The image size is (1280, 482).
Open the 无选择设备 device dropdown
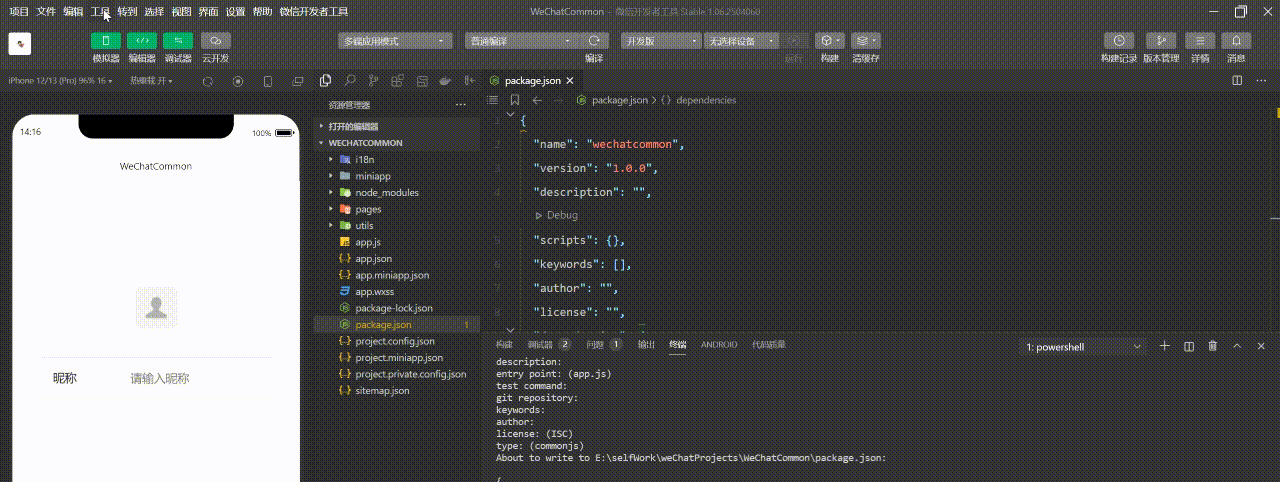pyautogui.click(x=743, y=41)
